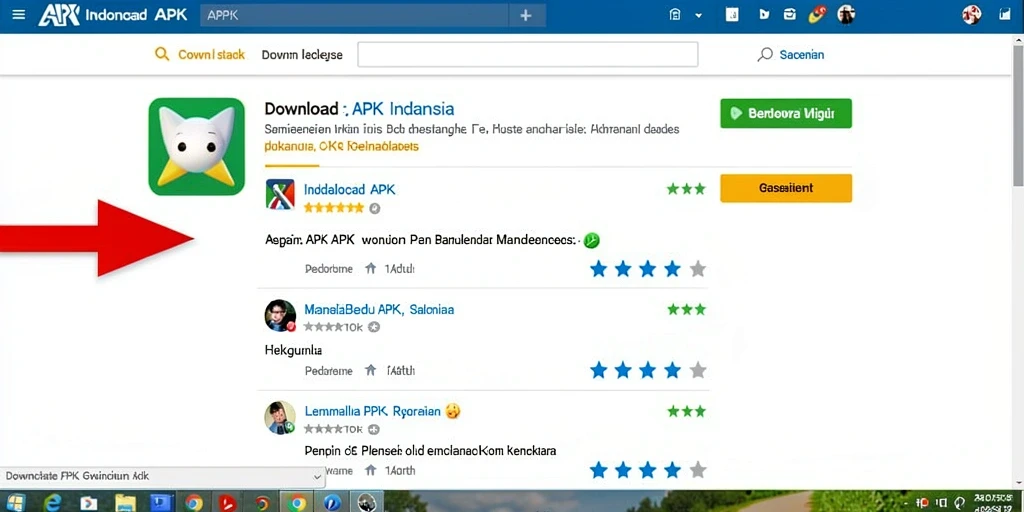Click the green stars on the Inddalocad APK row

coord(686,189)
